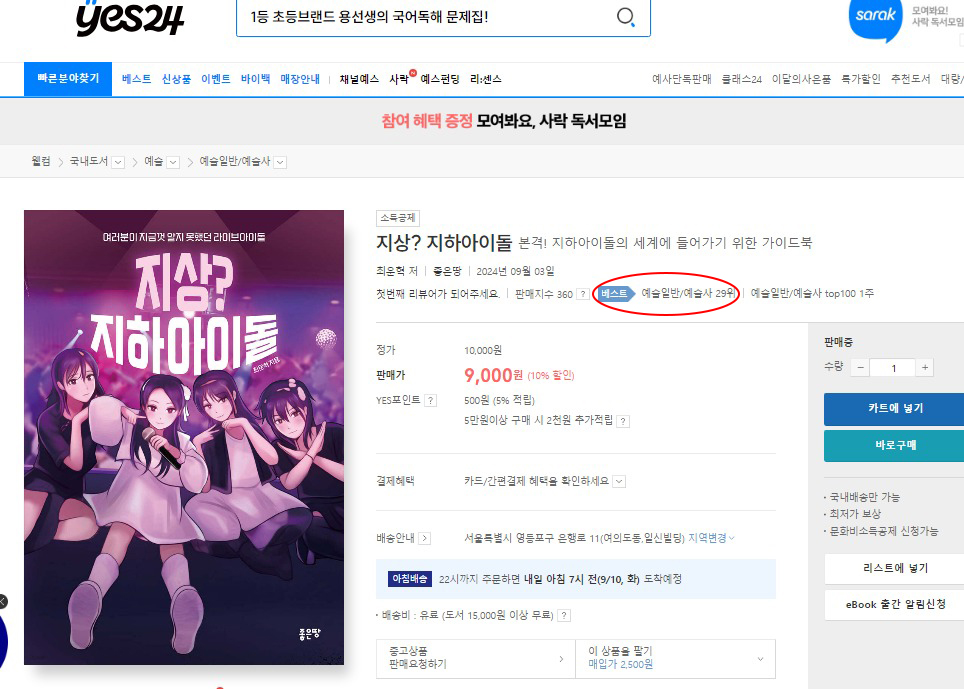The image size is (964, 689).
Task: Click eBook 출간 알림신청 button
Action: pos(894,605)
